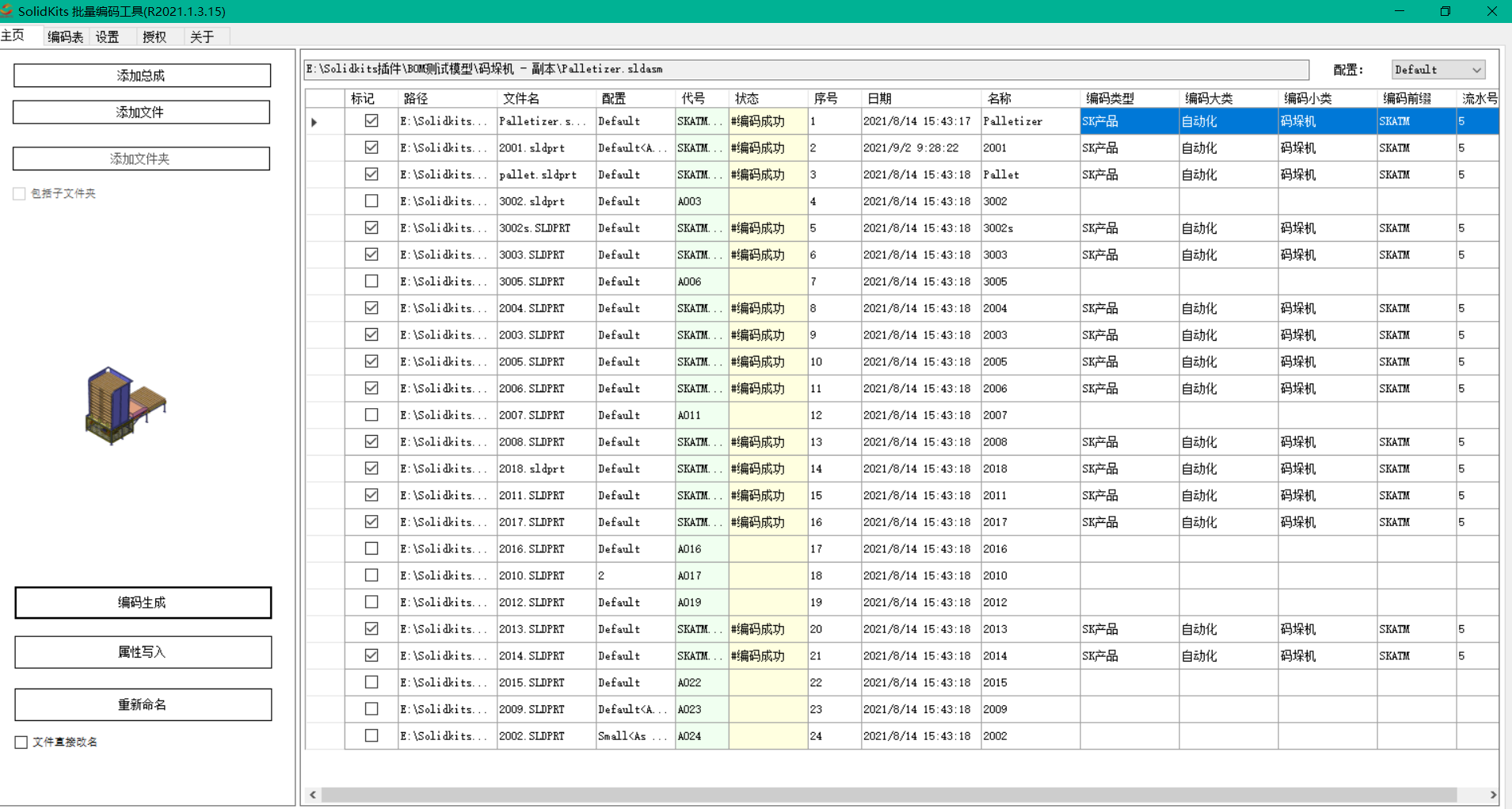Screen dimensions: 1512x809
Task: Click the row indicator arrow for Palletizer
Action: pos(314,122)
